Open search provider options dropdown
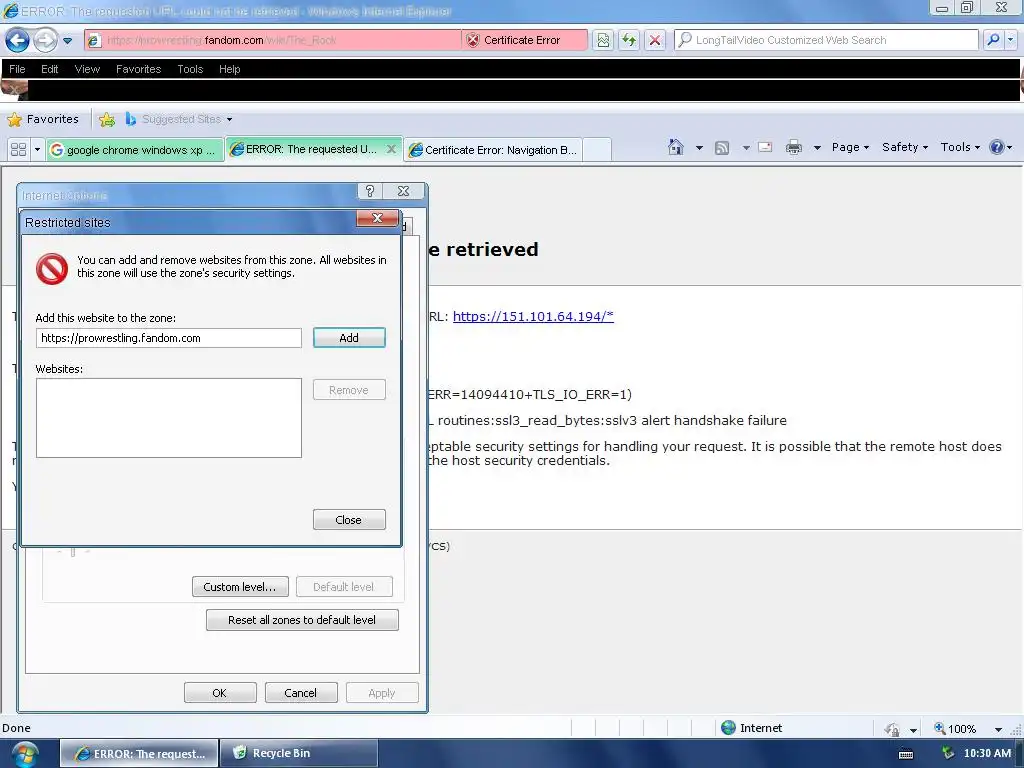This screenshot has height=768, width=1024. [1010, 40]
